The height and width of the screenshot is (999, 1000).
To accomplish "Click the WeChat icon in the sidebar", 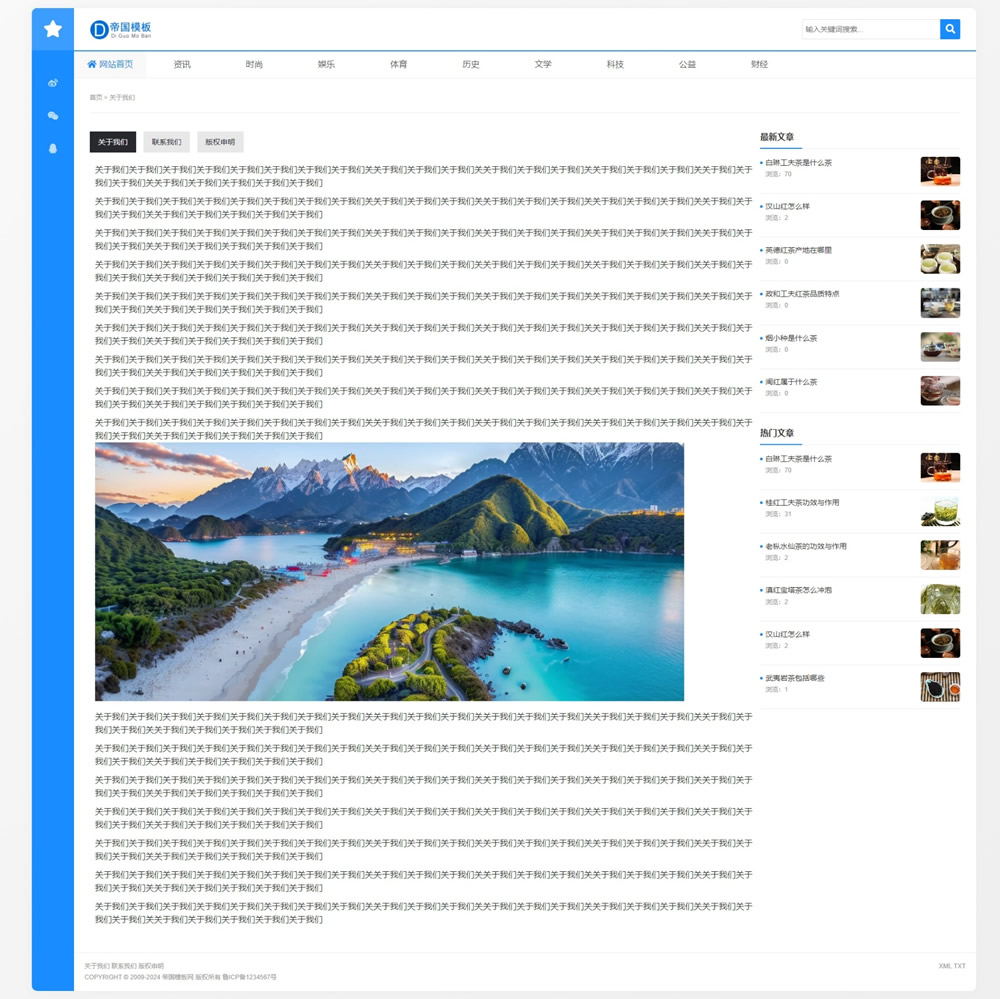I will point(53,116).
